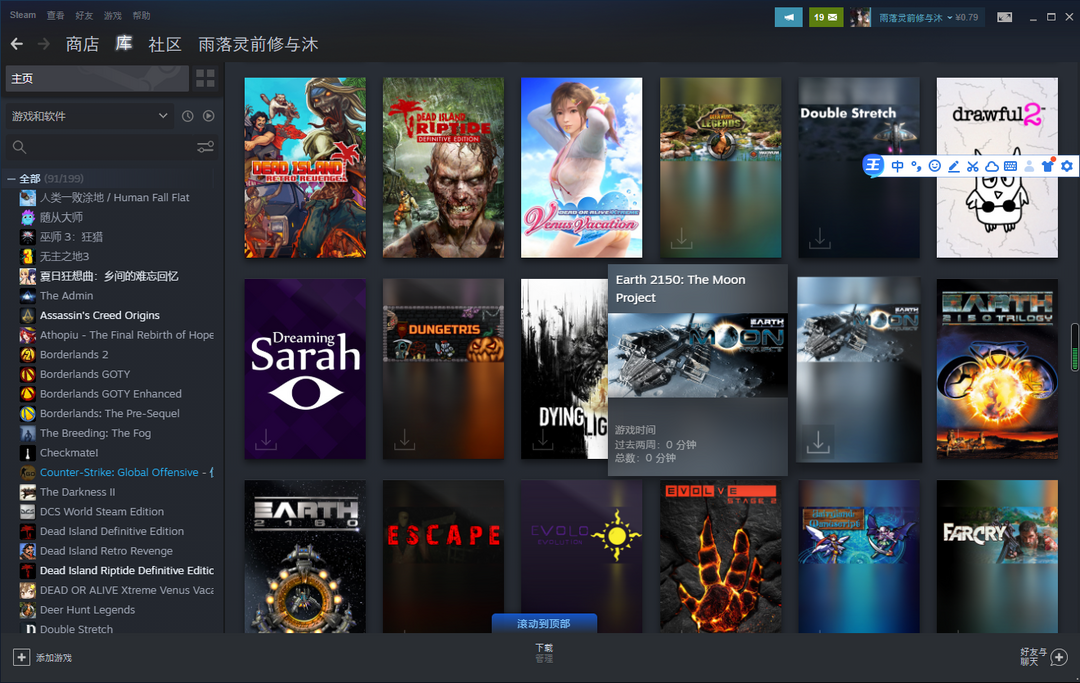Click download icon on Dreaming Sarah cover
This screenshot has width=1080, height=683.
click(x=266, y=439)
